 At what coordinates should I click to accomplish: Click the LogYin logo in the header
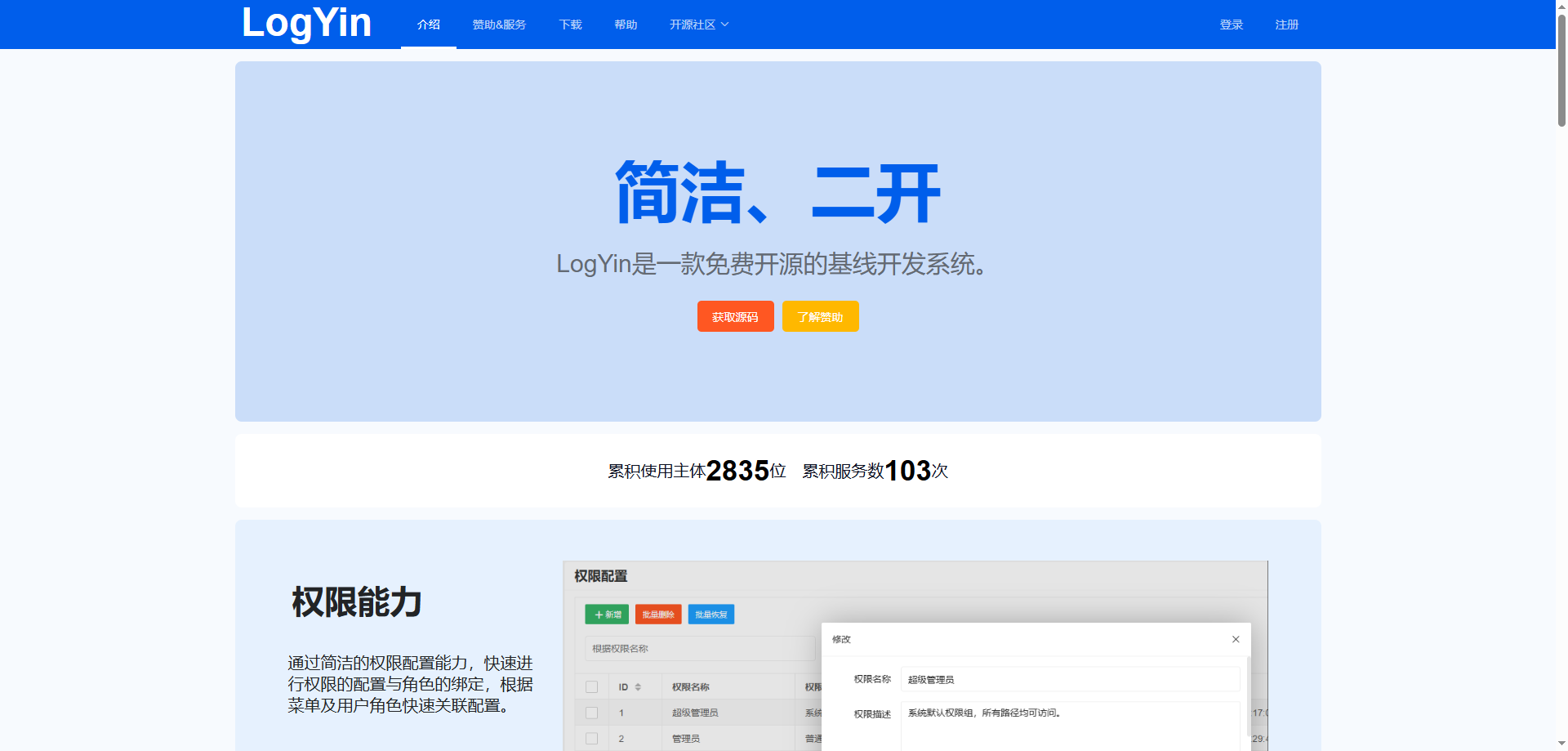point(307,23)
